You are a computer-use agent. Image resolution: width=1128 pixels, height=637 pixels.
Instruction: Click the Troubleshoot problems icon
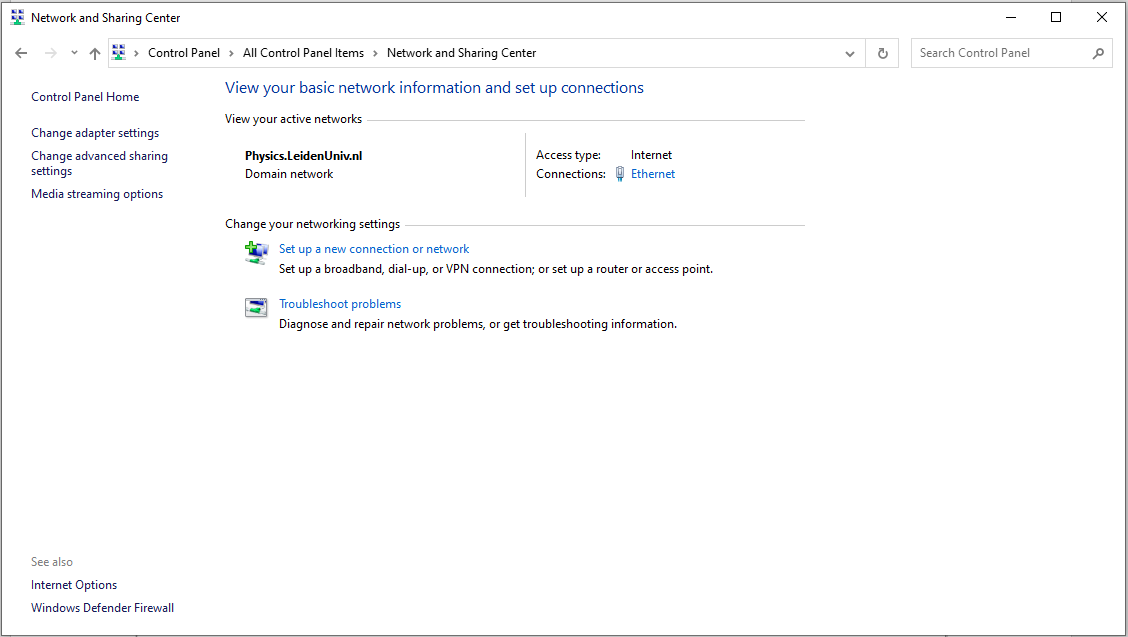[x=256, y=308]
